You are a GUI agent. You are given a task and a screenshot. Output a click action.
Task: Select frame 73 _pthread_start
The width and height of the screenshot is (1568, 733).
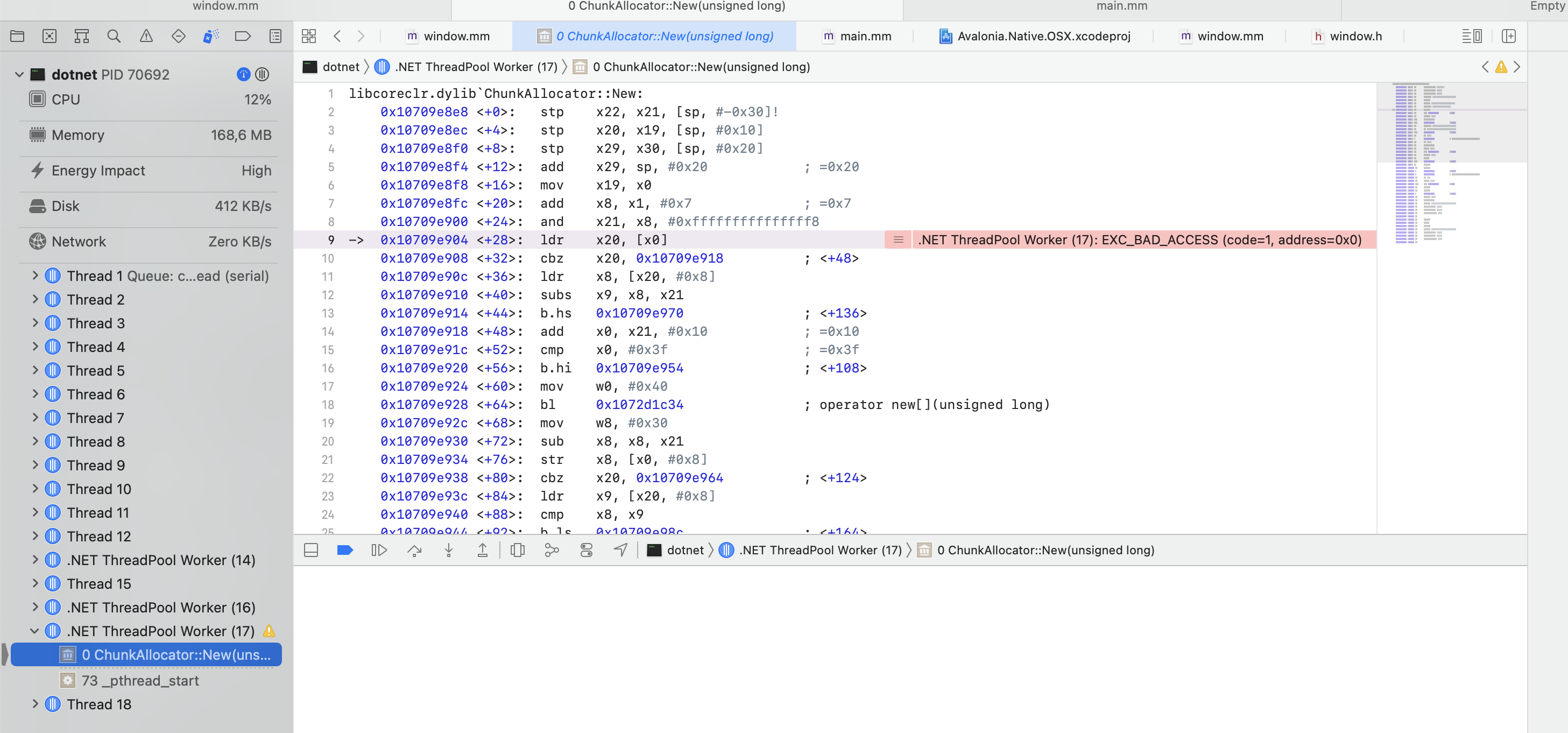click(140, 680)
